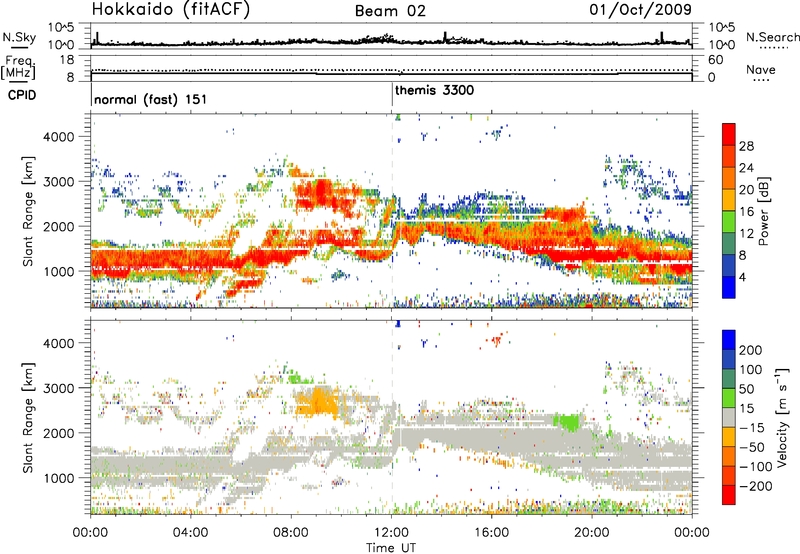The height and width of the screenshot is (554, 800).
Task: Click the "28" Power colorbar label
Action: [746, 146]
